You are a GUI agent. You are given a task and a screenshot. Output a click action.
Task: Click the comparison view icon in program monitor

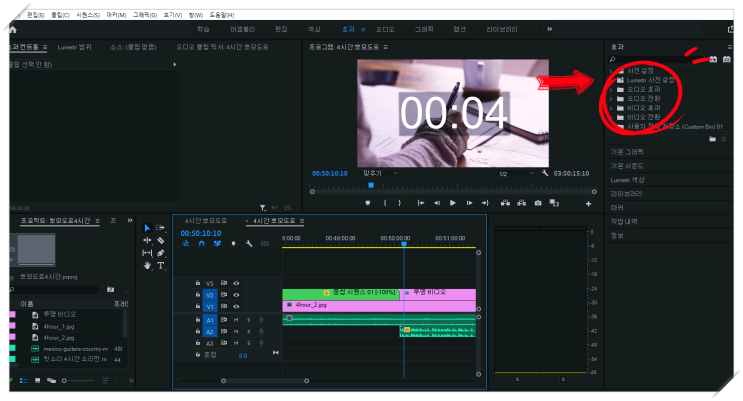[x=554, y=203]
